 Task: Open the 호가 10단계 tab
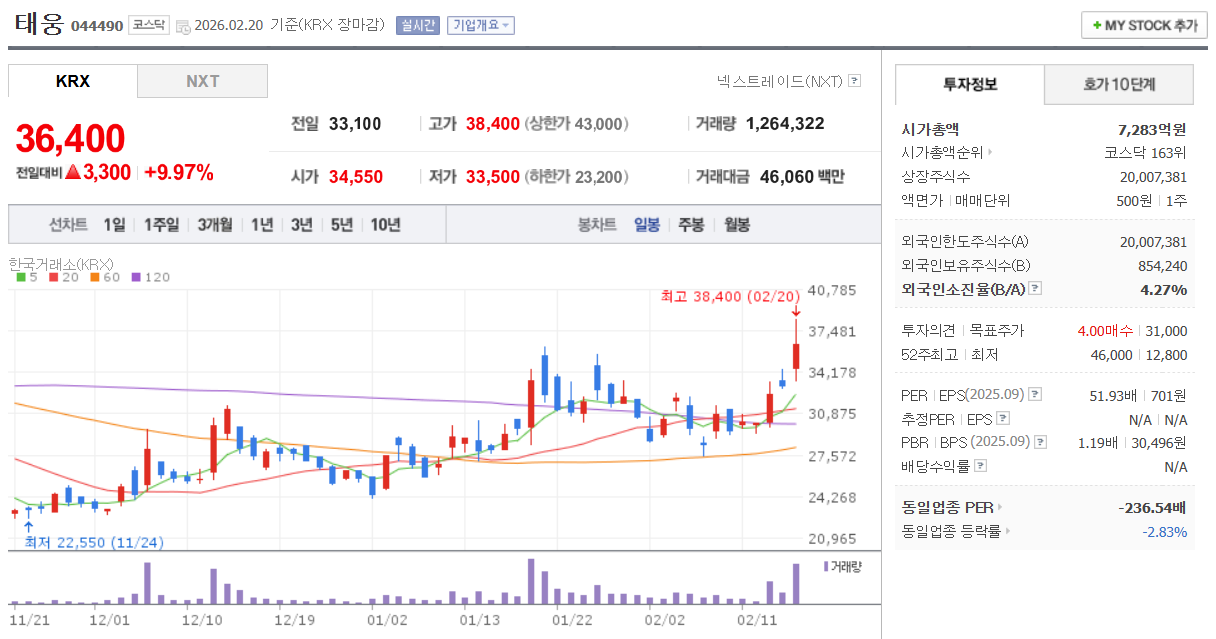1118,84
